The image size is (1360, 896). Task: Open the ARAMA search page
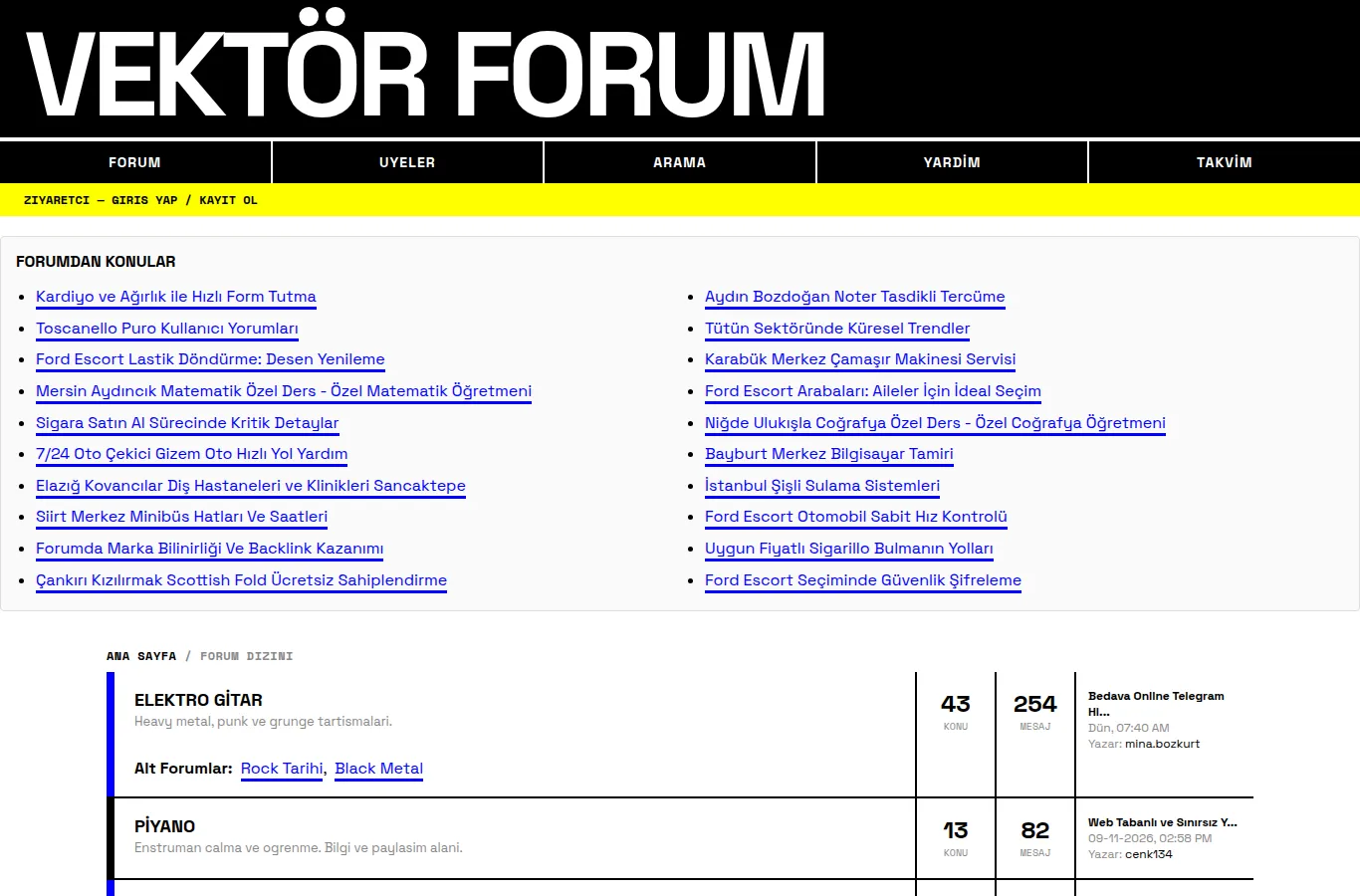[680, 162]
